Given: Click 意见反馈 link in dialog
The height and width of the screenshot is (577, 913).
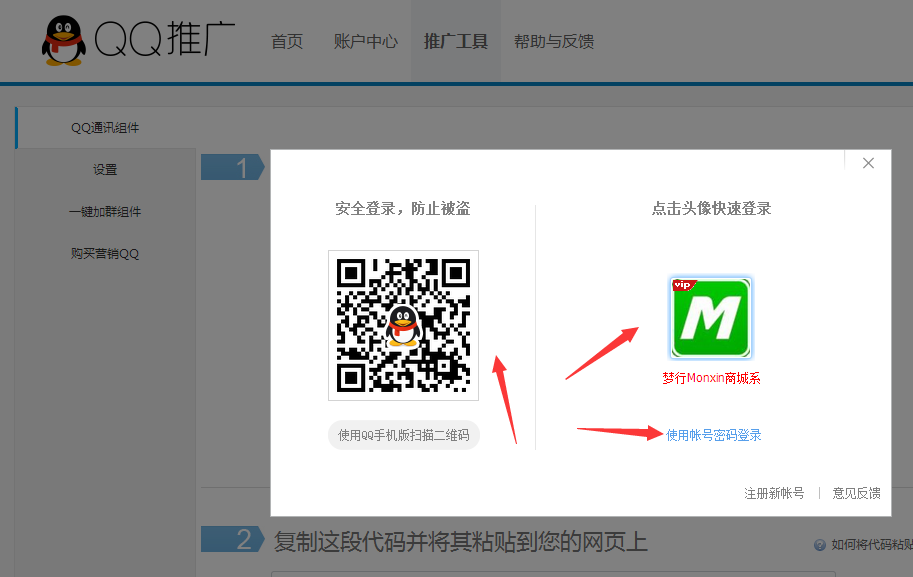Looking at the screenshot, I should (x=856, y=493).
